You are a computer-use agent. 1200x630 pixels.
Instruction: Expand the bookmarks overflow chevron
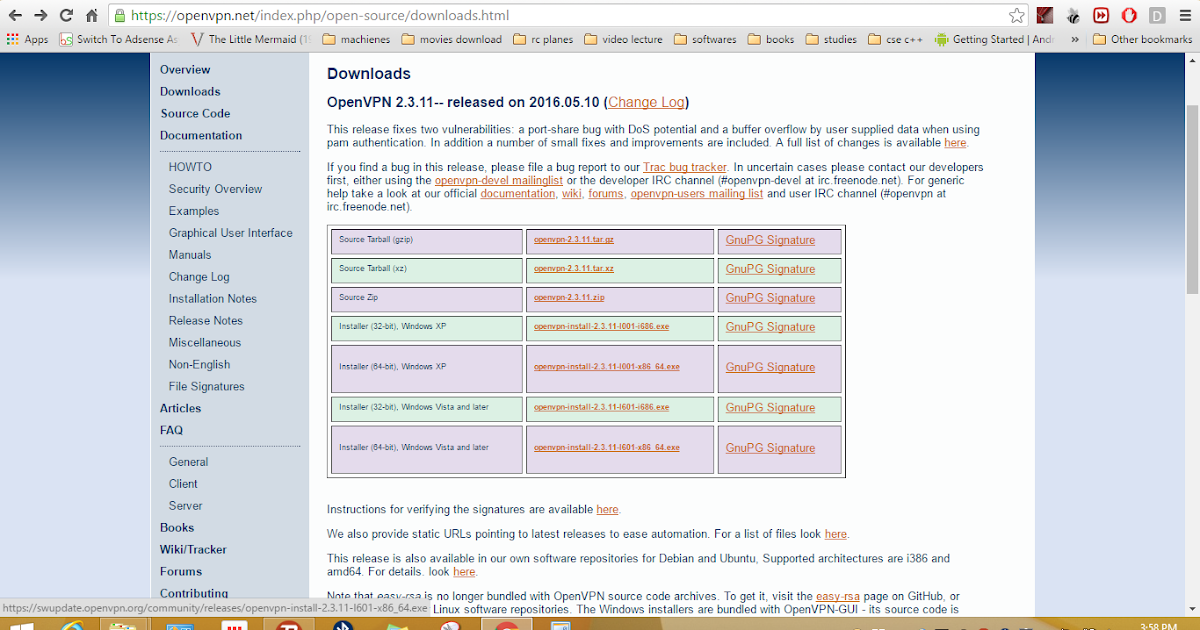coord(1075,40)
